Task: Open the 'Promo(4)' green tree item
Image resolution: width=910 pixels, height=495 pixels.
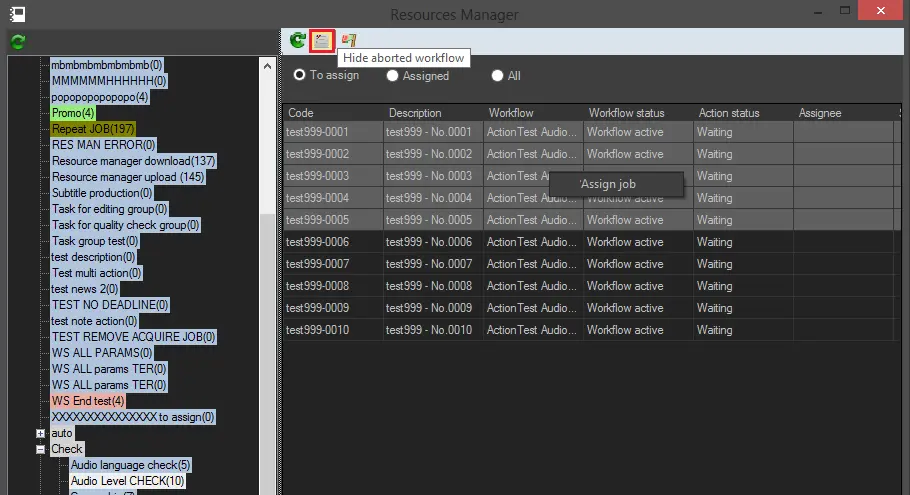Action: point(73,113)
